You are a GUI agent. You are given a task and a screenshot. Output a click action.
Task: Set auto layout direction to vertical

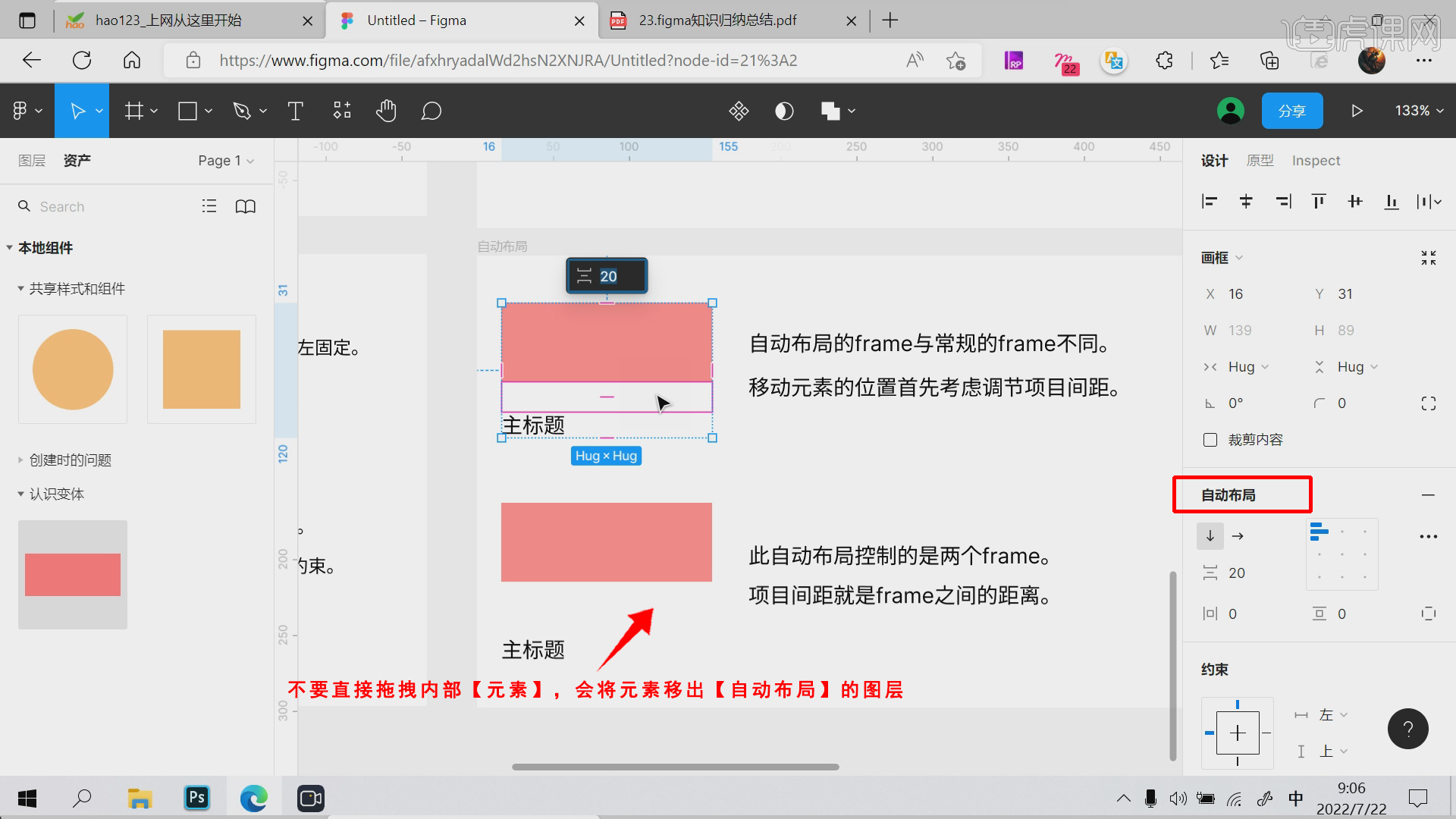point(1210,536)
